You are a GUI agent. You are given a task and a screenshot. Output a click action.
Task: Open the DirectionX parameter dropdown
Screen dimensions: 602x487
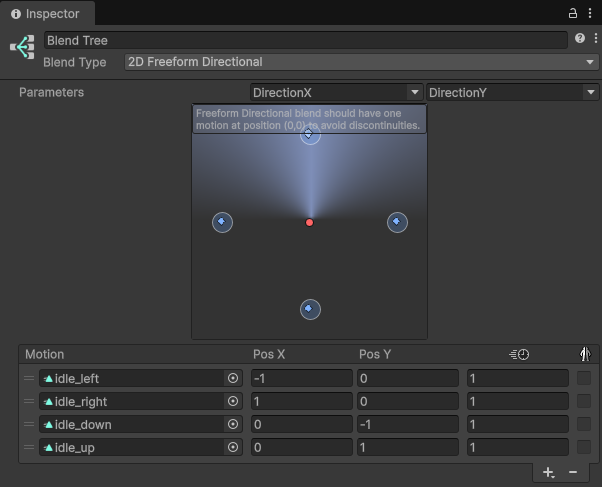336,93
